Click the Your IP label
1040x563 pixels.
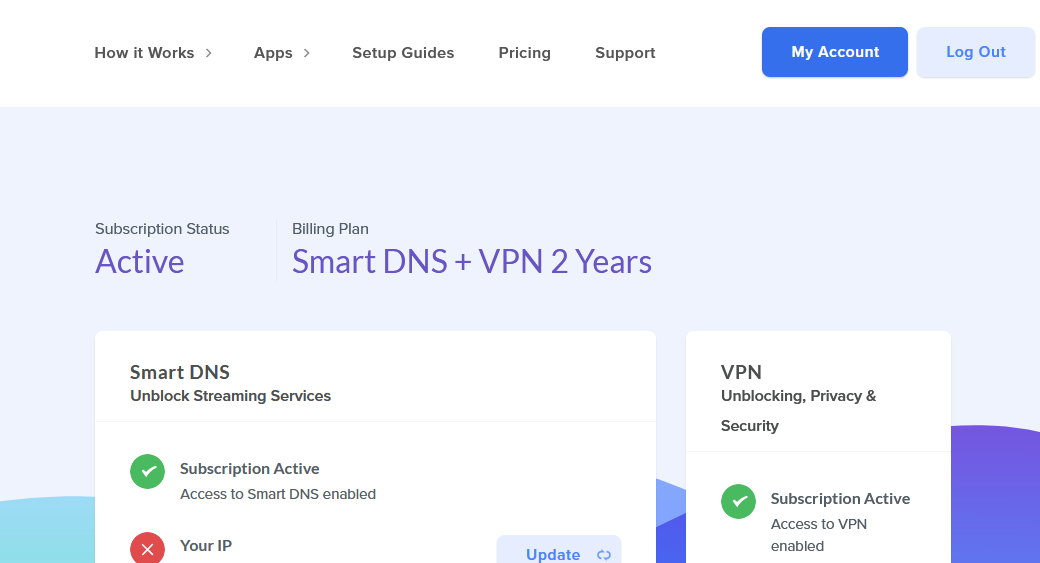coord(206,546)
